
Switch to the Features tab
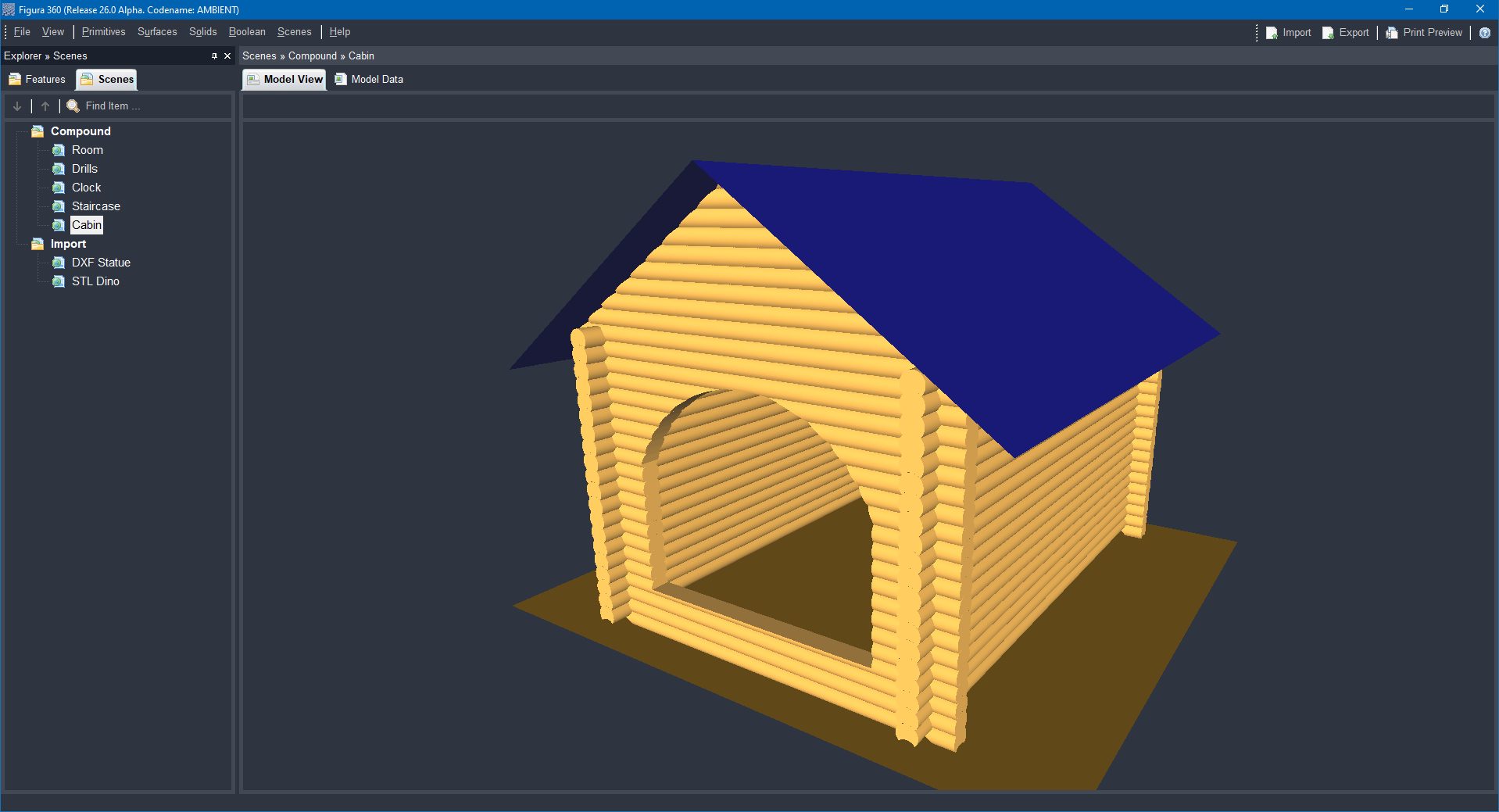click(37, 79)
